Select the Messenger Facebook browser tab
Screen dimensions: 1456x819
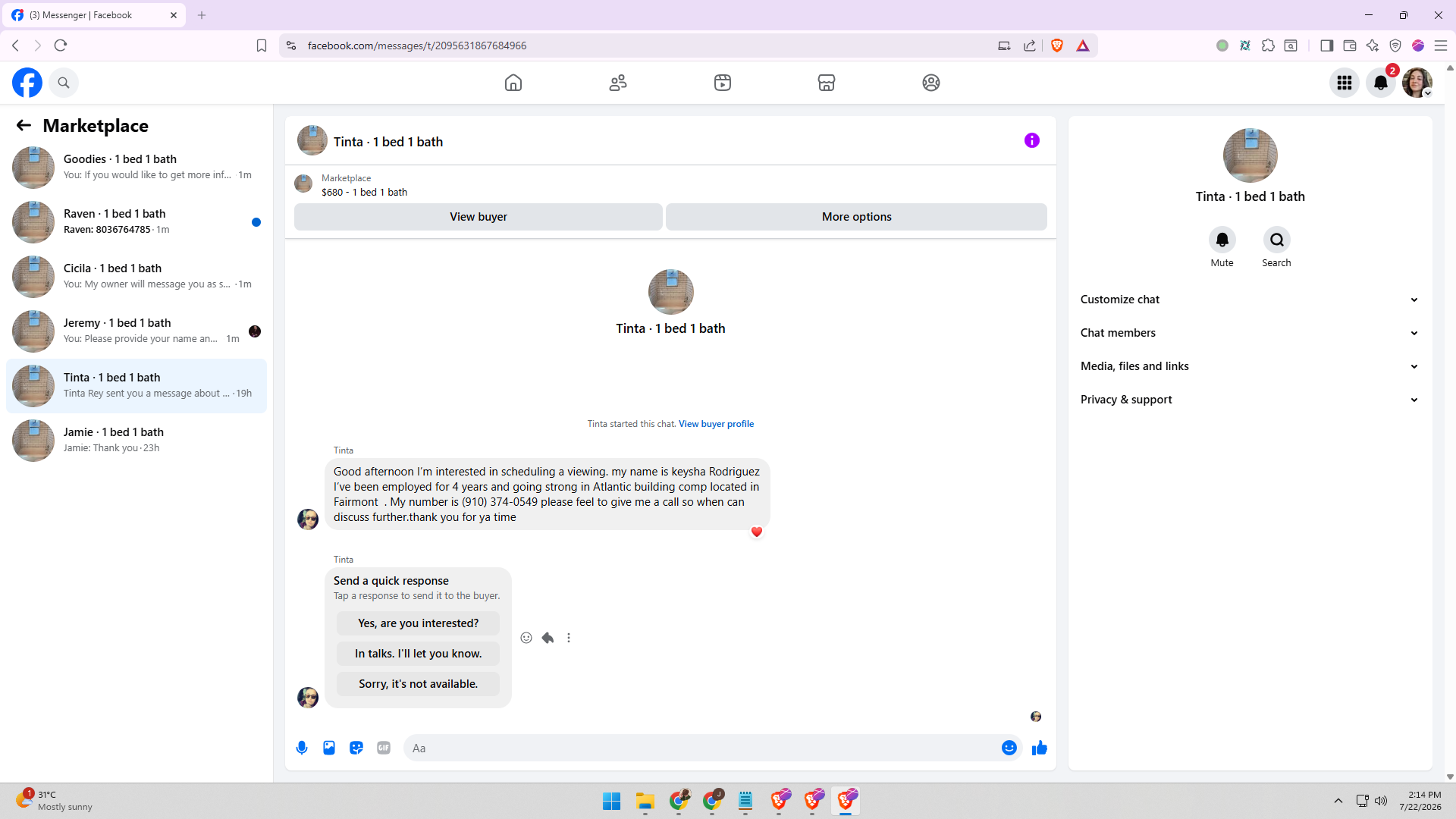[x=94, y=15]
